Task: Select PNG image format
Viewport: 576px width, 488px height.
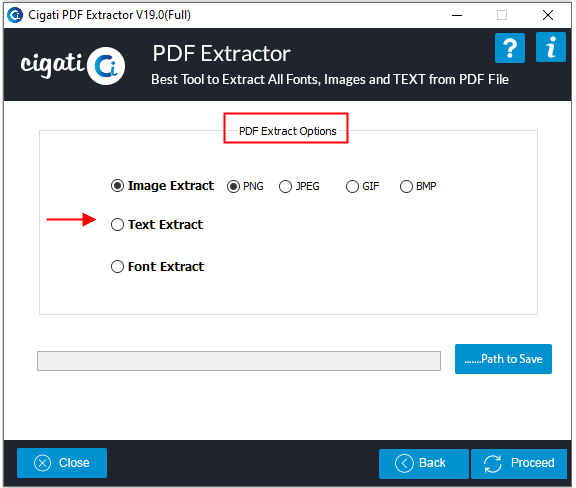Action: pyautogui.click(x=233, y=187)
